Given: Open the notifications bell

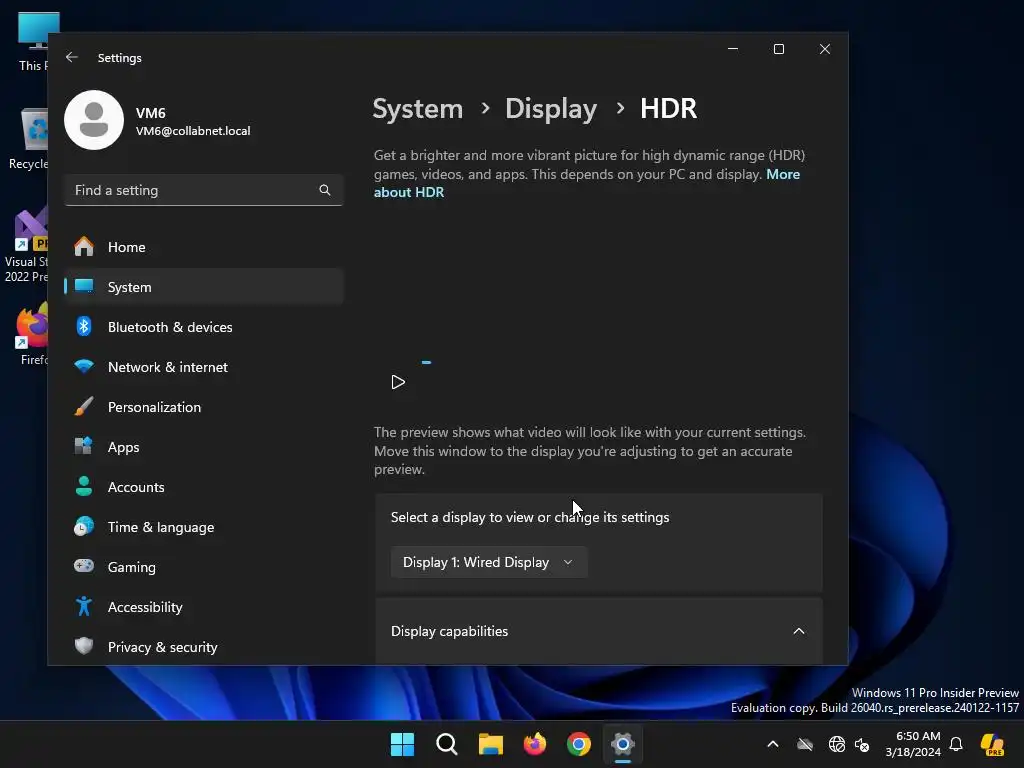Looking at the screenshot, I should pyautogui.click(x=956, y=744).
